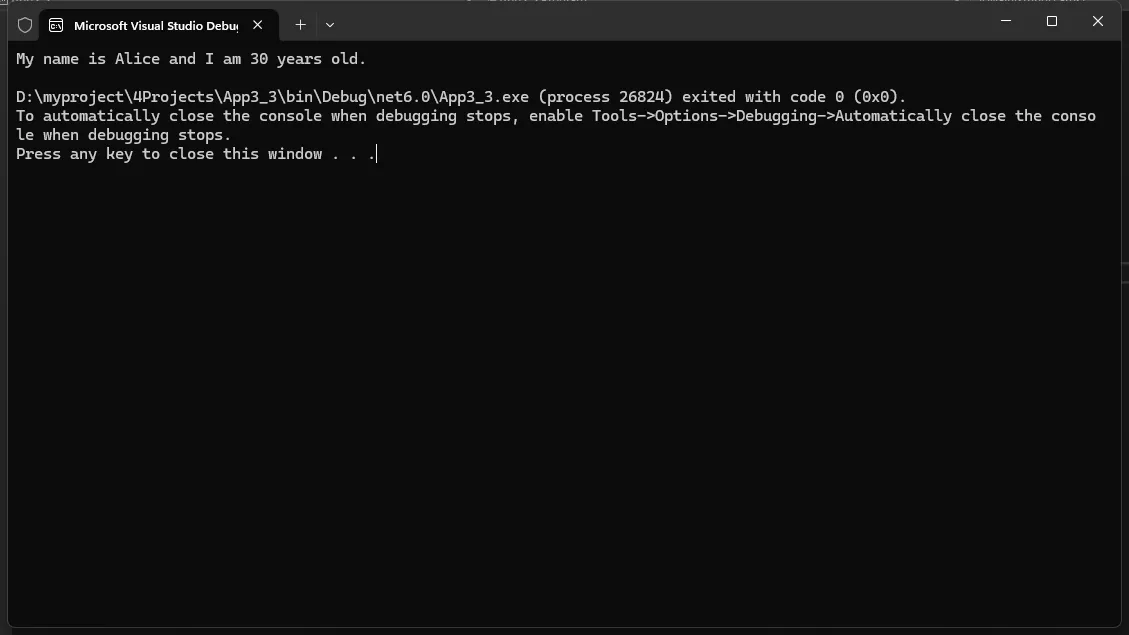Click the empty title bar area beside tabs
This screenshot has width=1129, height=635.
tap(662, 22)
